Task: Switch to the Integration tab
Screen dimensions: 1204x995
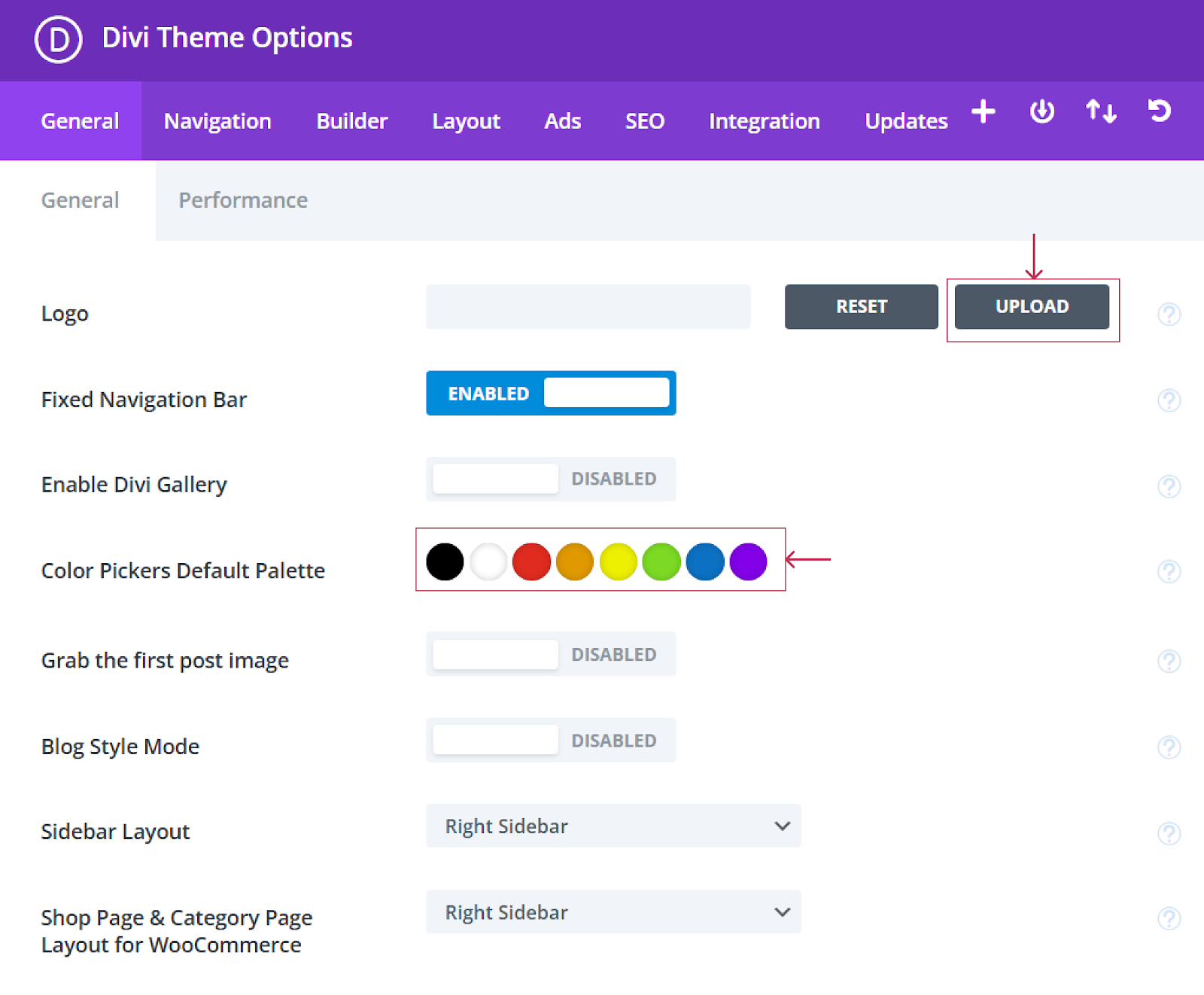Action: pos(765,121)
